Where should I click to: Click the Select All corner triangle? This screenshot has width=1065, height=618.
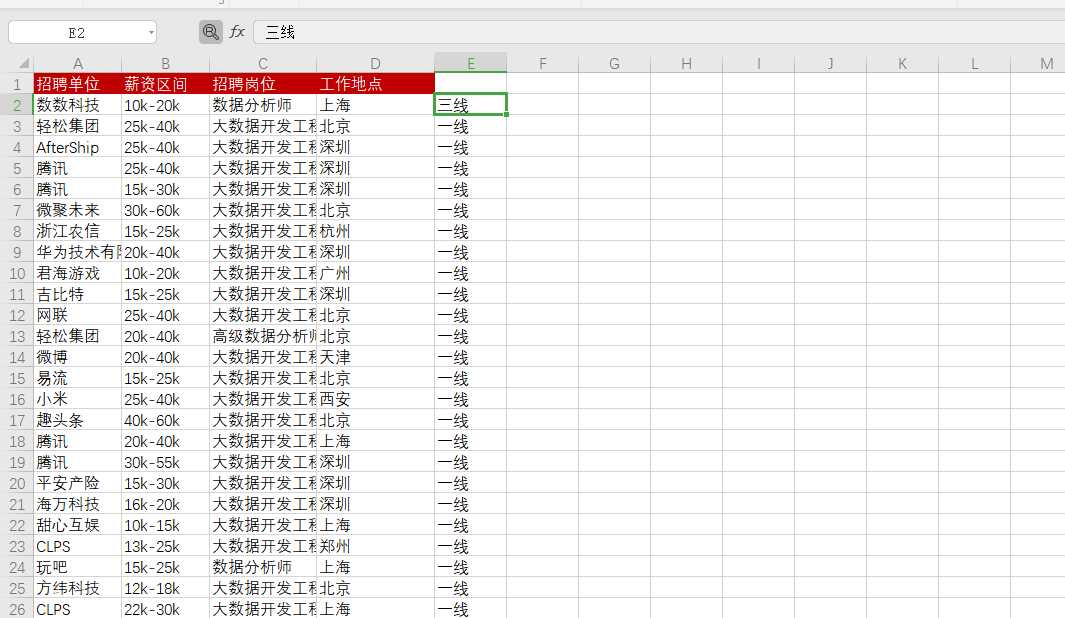click(24, 63)
